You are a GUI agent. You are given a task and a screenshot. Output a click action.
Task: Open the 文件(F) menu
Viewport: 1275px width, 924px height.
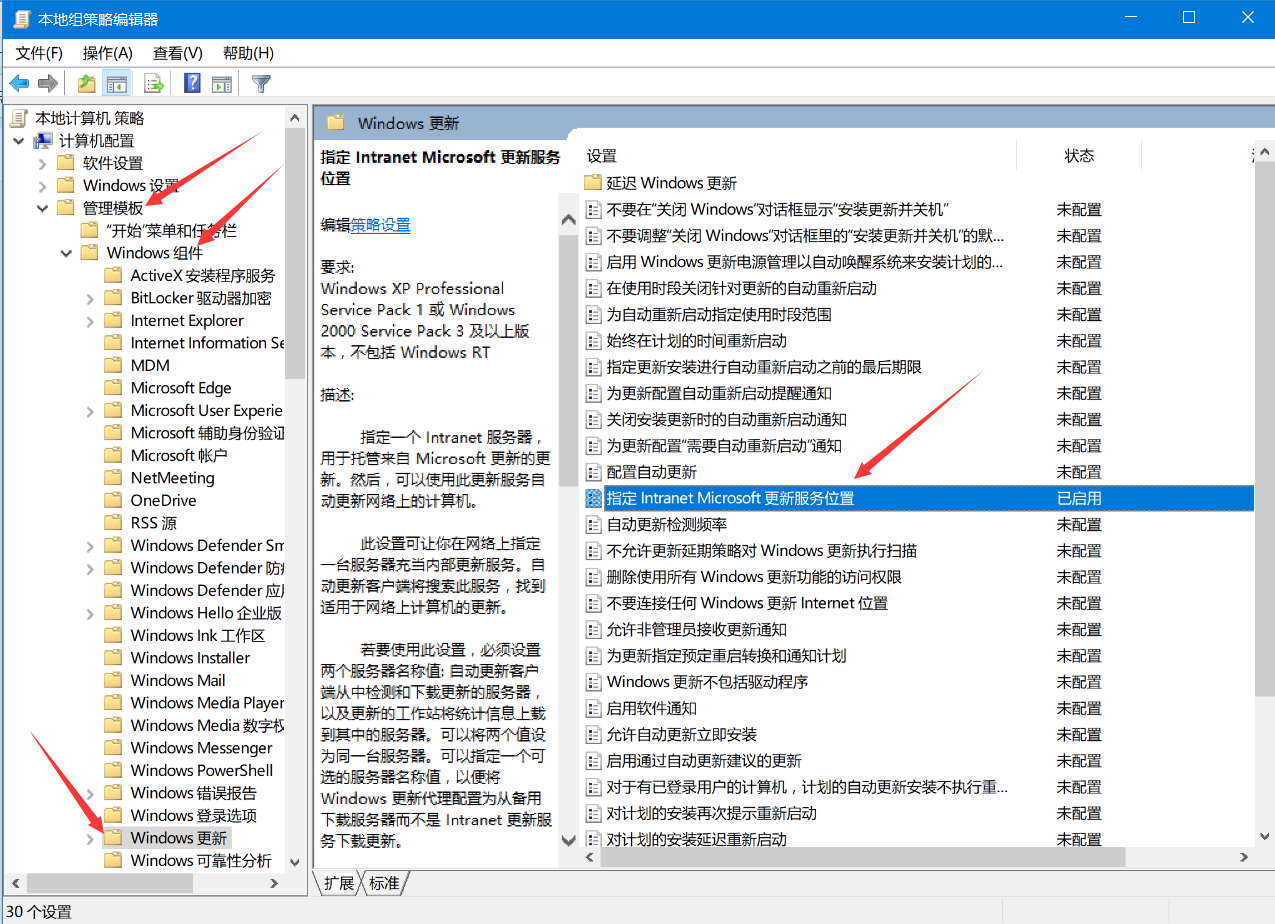pyautogui.click(x=40, y=53)
